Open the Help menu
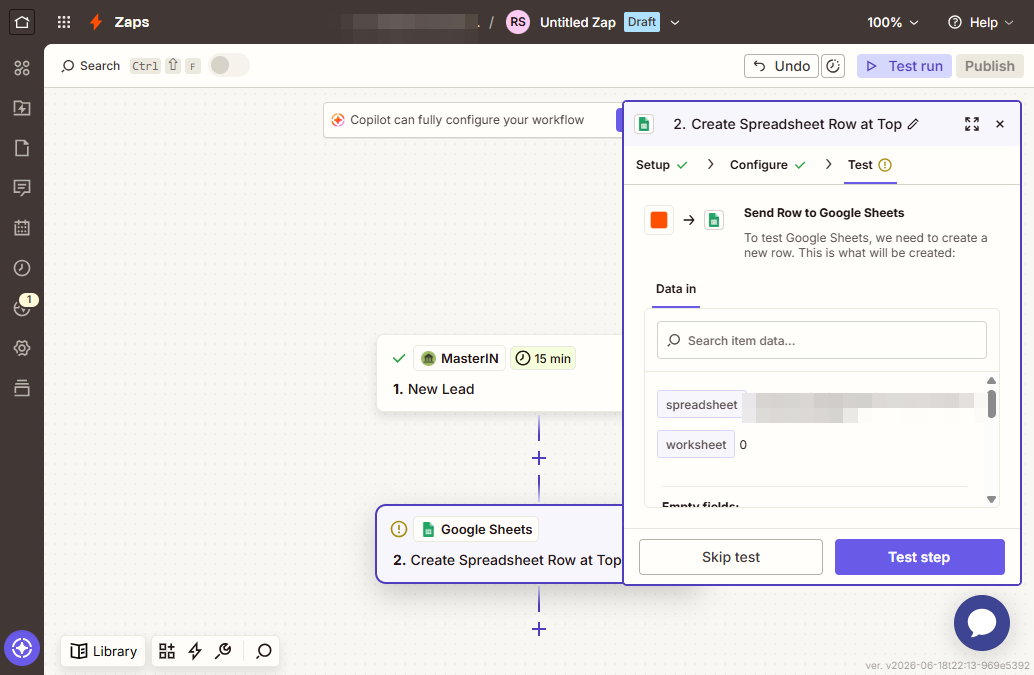Image resolution: width=1034 pixels, height=675 pixels. (980, 22)
